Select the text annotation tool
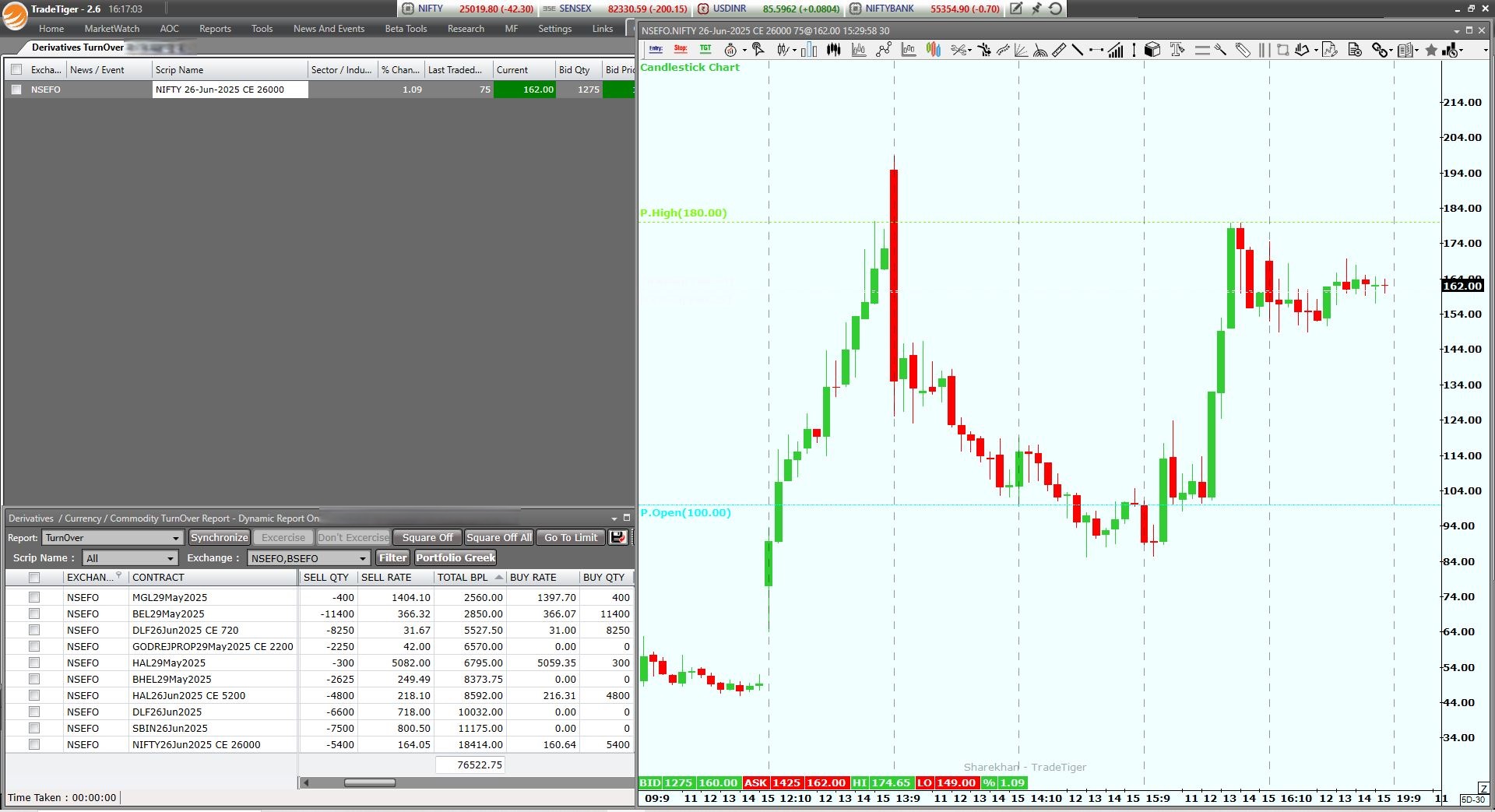This screenshot has width=1495, height=812. click(1177, 49)
